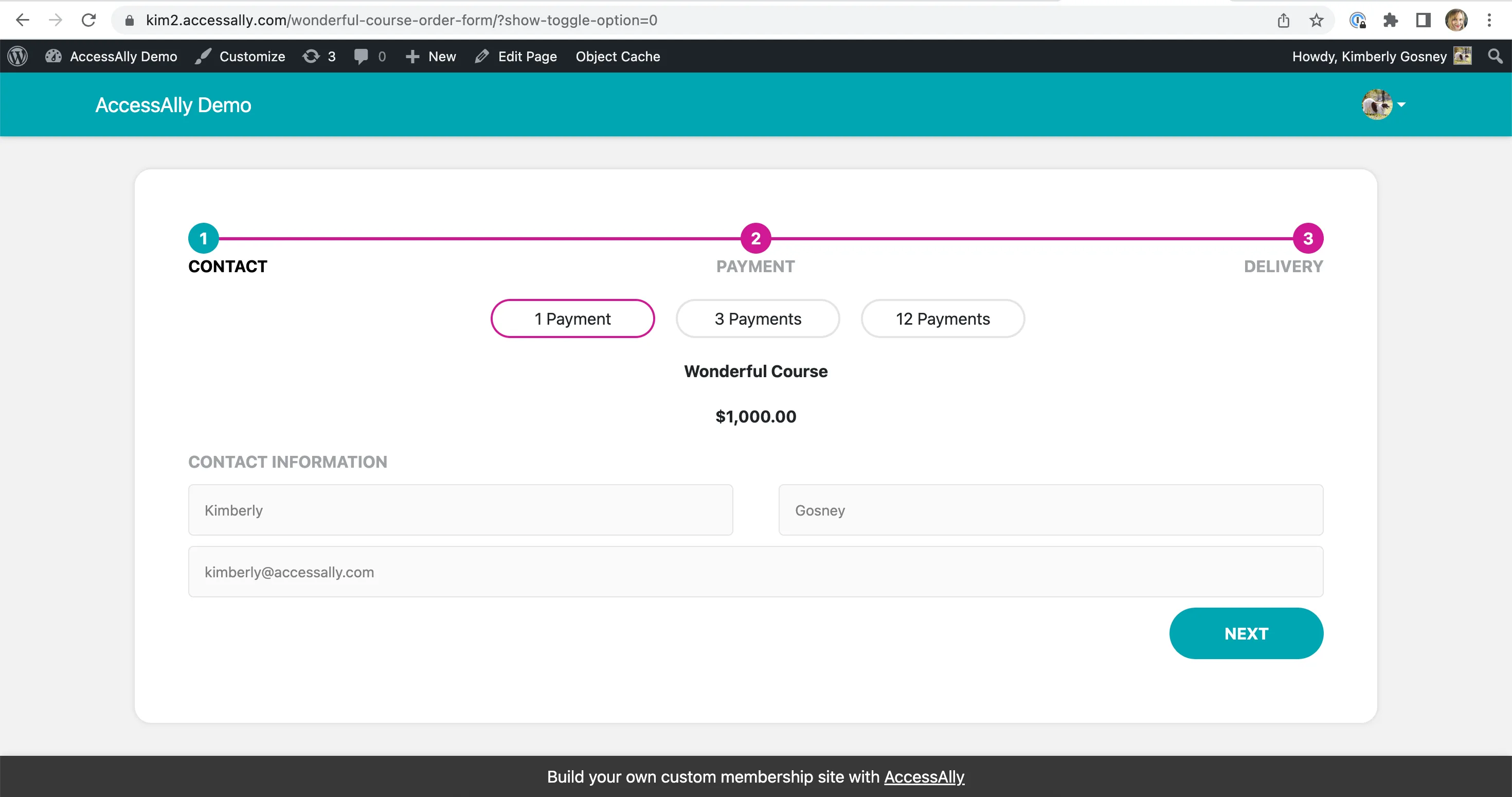Open AccessAlly Demo site menu in admin bar
Viewport: 1512px width, 797px height.
pos(112,56)
